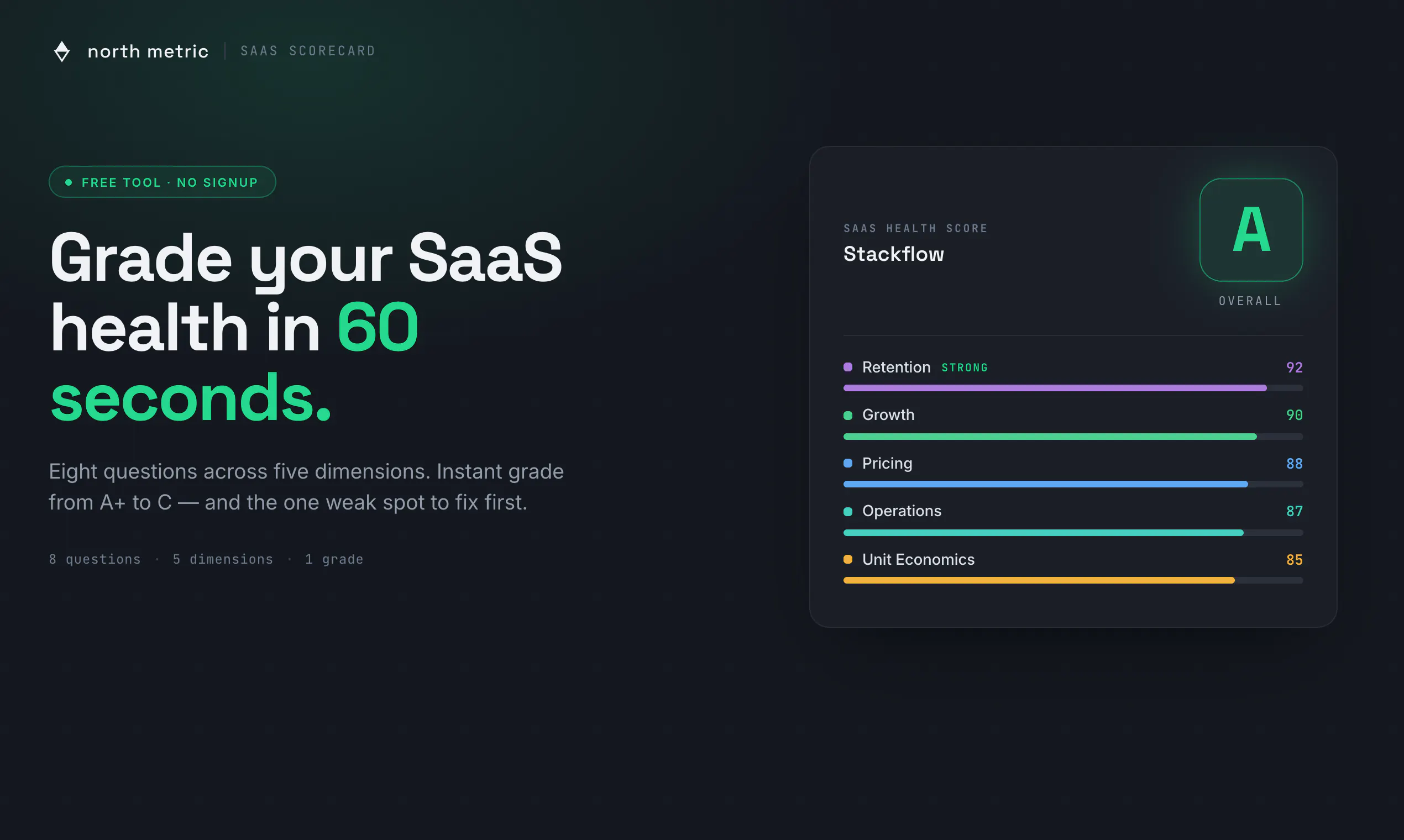Click the Retention score 92
The height and width of the screenshot is (840, 1404).
pyautogui.click(x=1294, y=368)
